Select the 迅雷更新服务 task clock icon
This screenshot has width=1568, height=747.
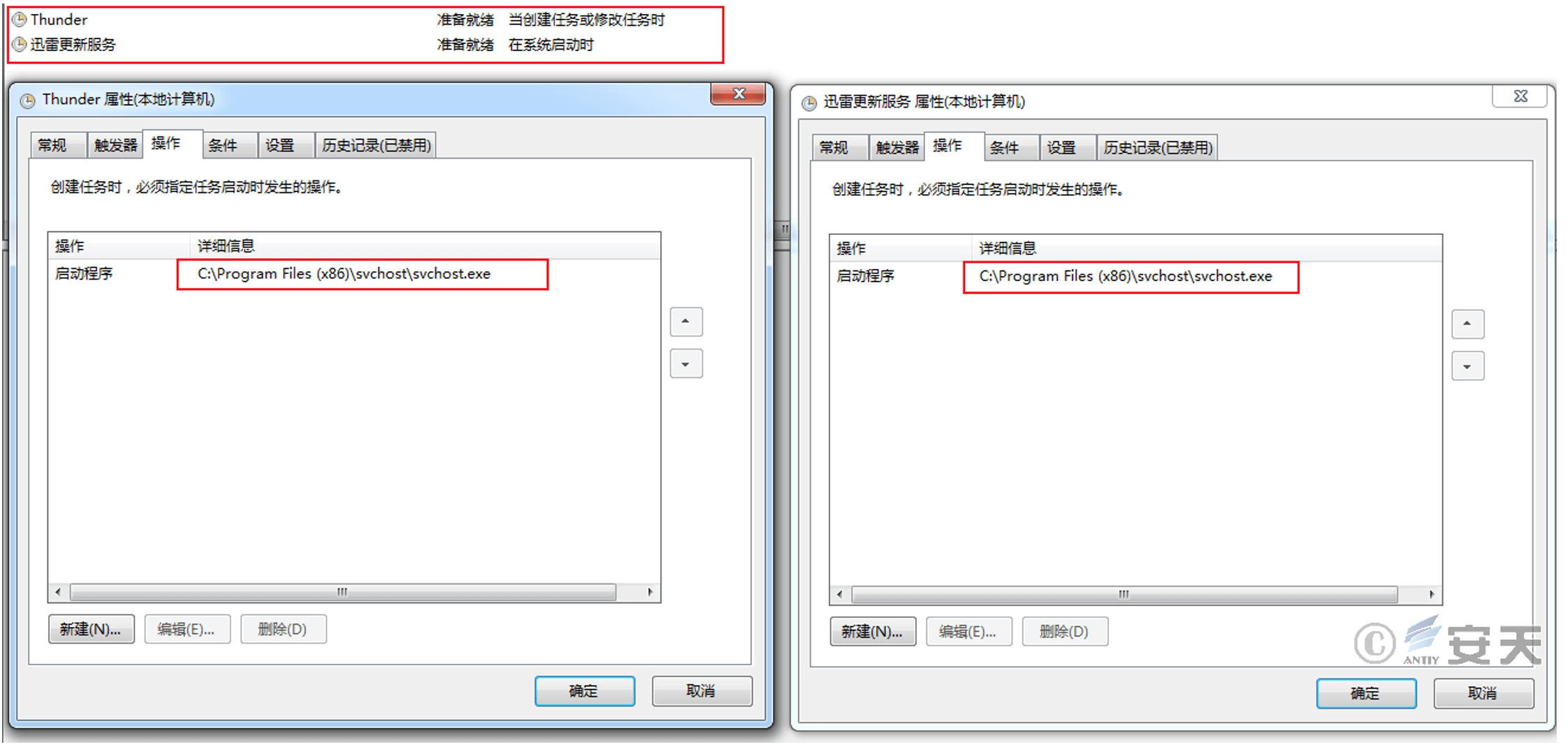pyautogui.click(x=20, y=45)
